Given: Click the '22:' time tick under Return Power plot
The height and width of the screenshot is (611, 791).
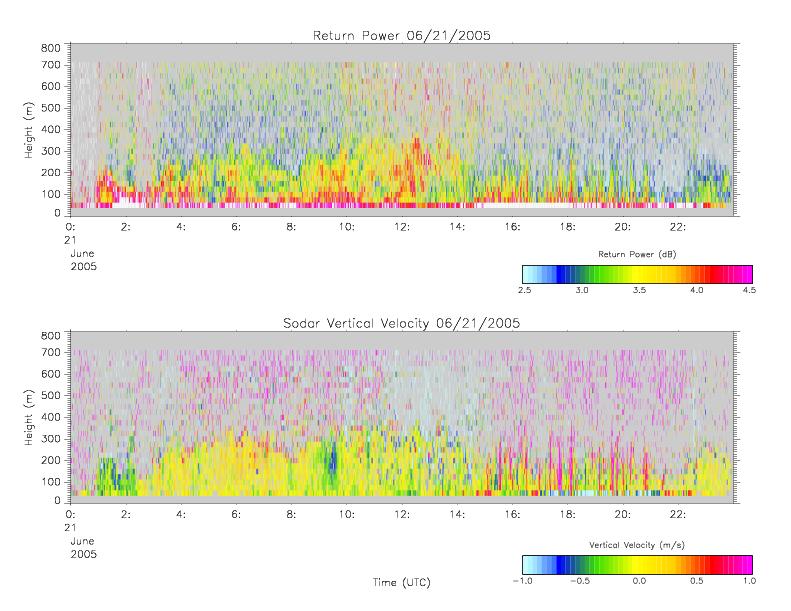Looking at the screenshot, I should click(678, 227).
